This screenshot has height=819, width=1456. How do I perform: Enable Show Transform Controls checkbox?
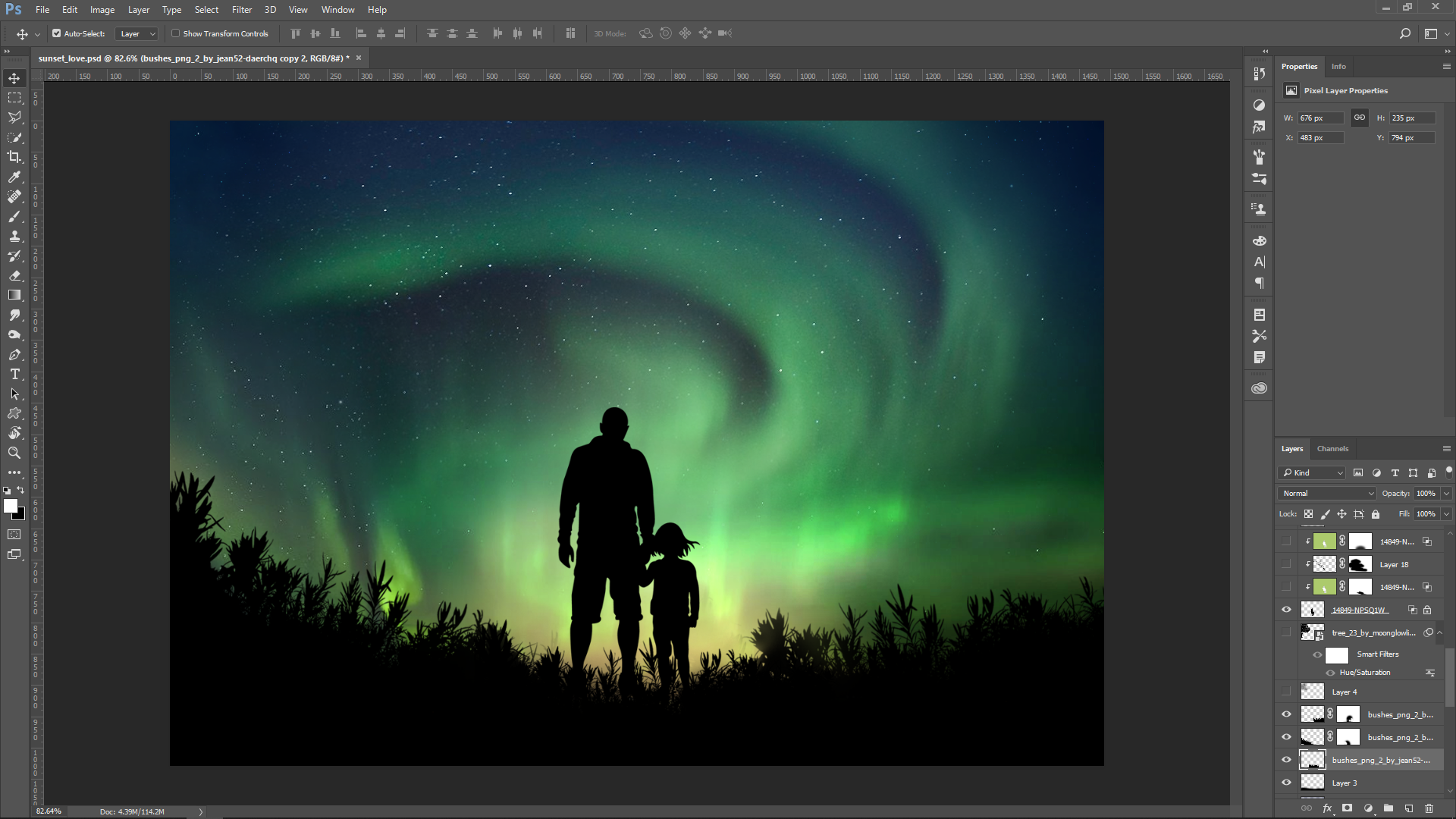175,33
